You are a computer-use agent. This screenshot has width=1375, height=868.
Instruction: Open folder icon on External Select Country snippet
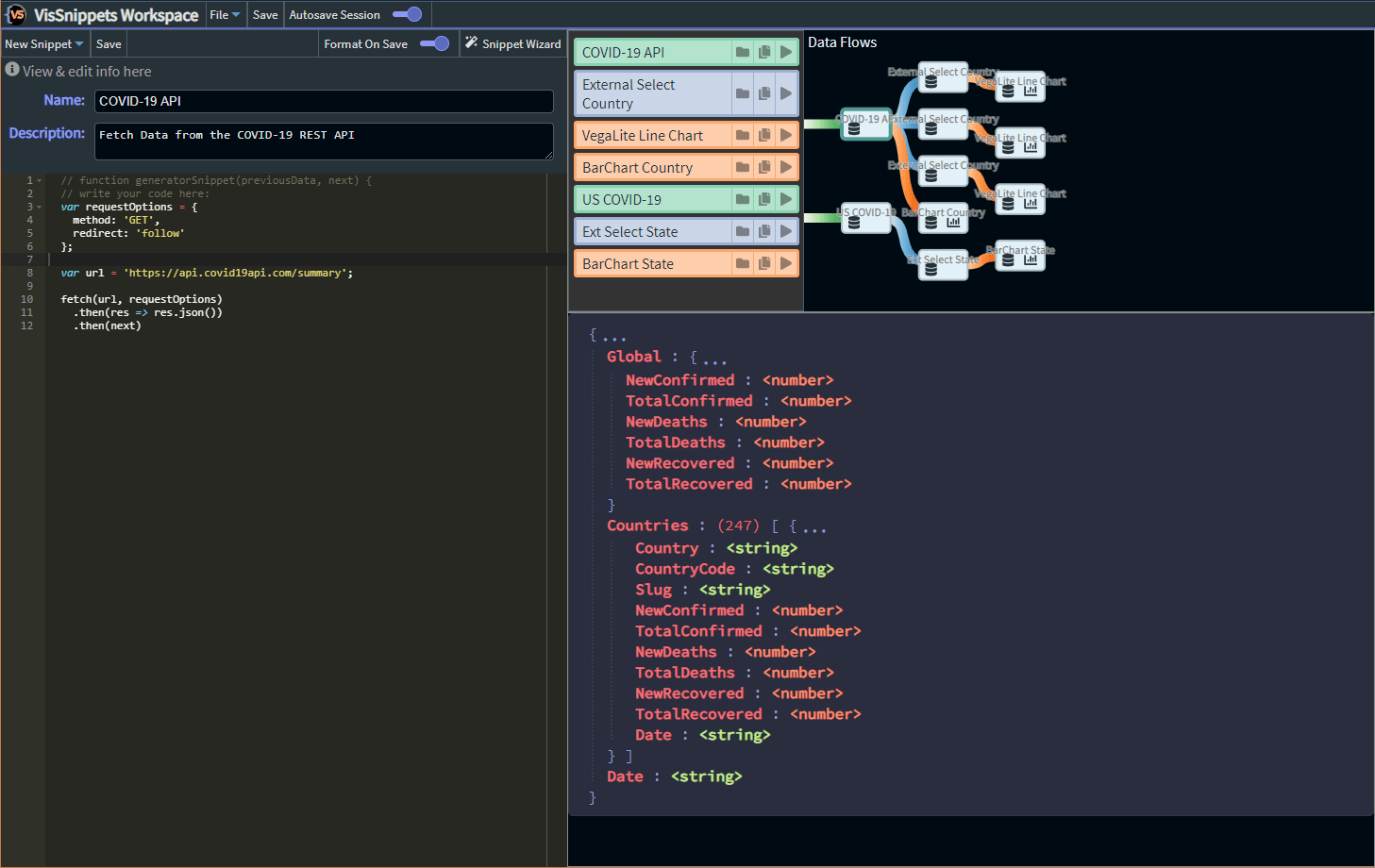tap(743, 93)
